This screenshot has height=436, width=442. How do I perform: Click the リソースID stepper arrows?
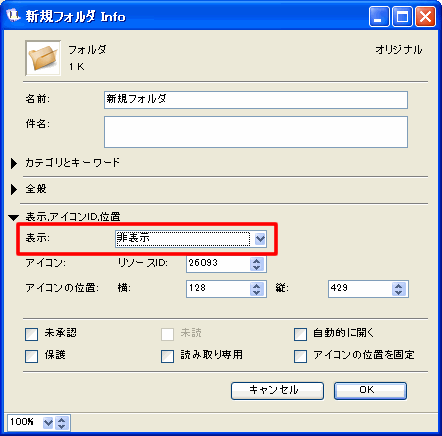click(x=256, y=264)
